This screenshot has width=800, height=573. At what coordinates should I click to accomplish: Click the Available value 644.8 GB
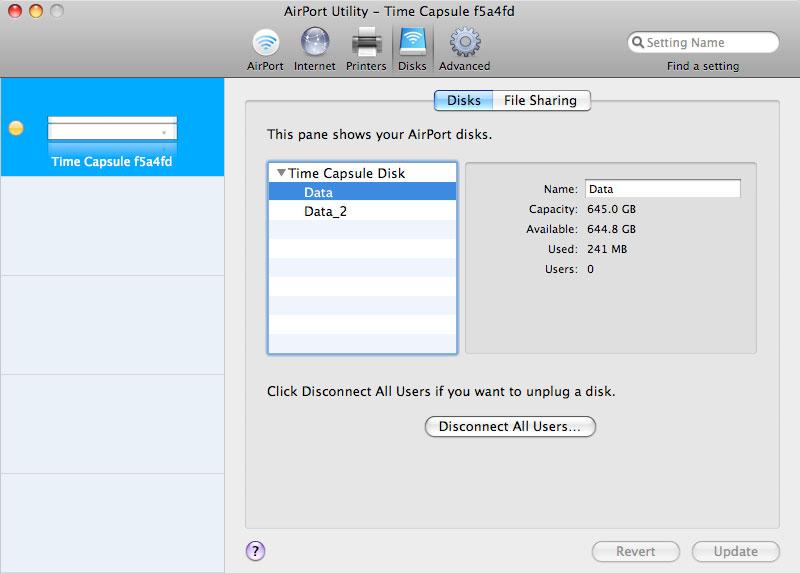[611, 229]
